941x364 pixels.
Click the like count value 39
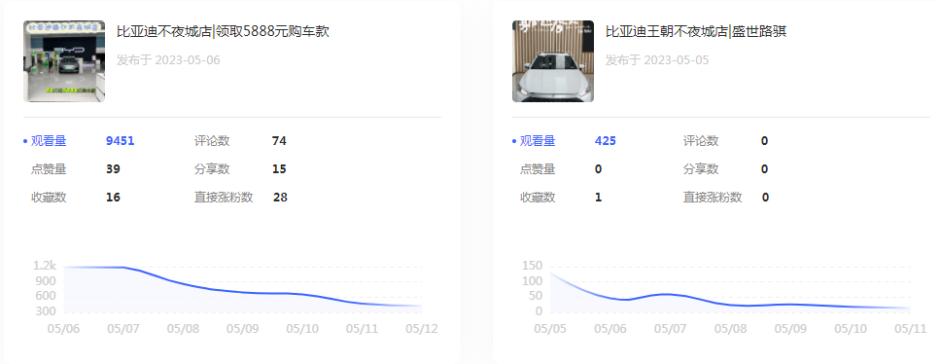click(x=113, y=169)
